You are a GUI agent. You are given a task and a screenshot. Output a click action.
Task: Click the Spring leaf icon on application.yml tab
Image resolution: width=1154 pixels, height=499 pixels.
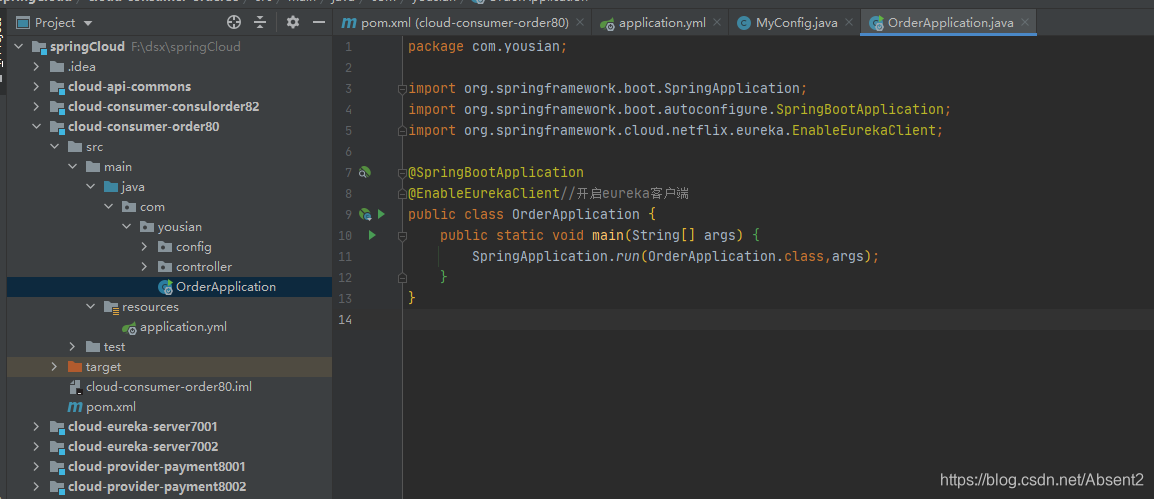tap(607, 24)
